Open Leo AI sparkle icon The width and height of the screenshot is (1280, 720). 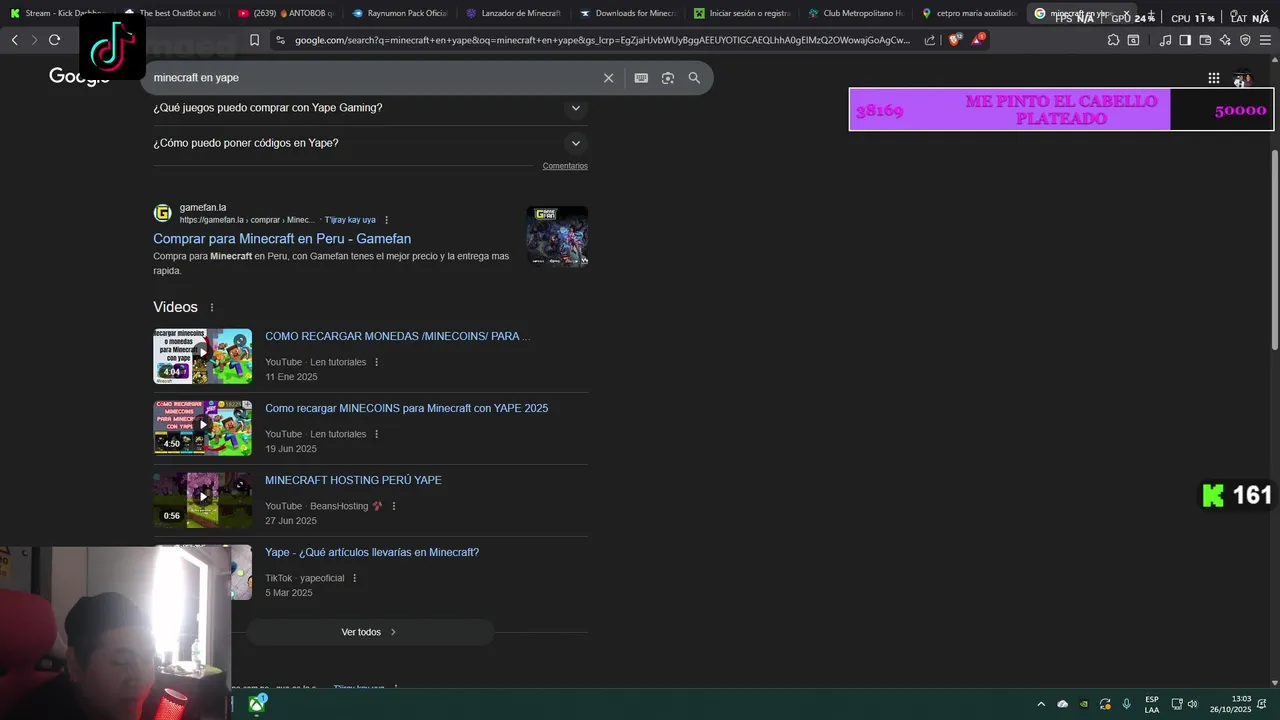[x=1225, y=40]
